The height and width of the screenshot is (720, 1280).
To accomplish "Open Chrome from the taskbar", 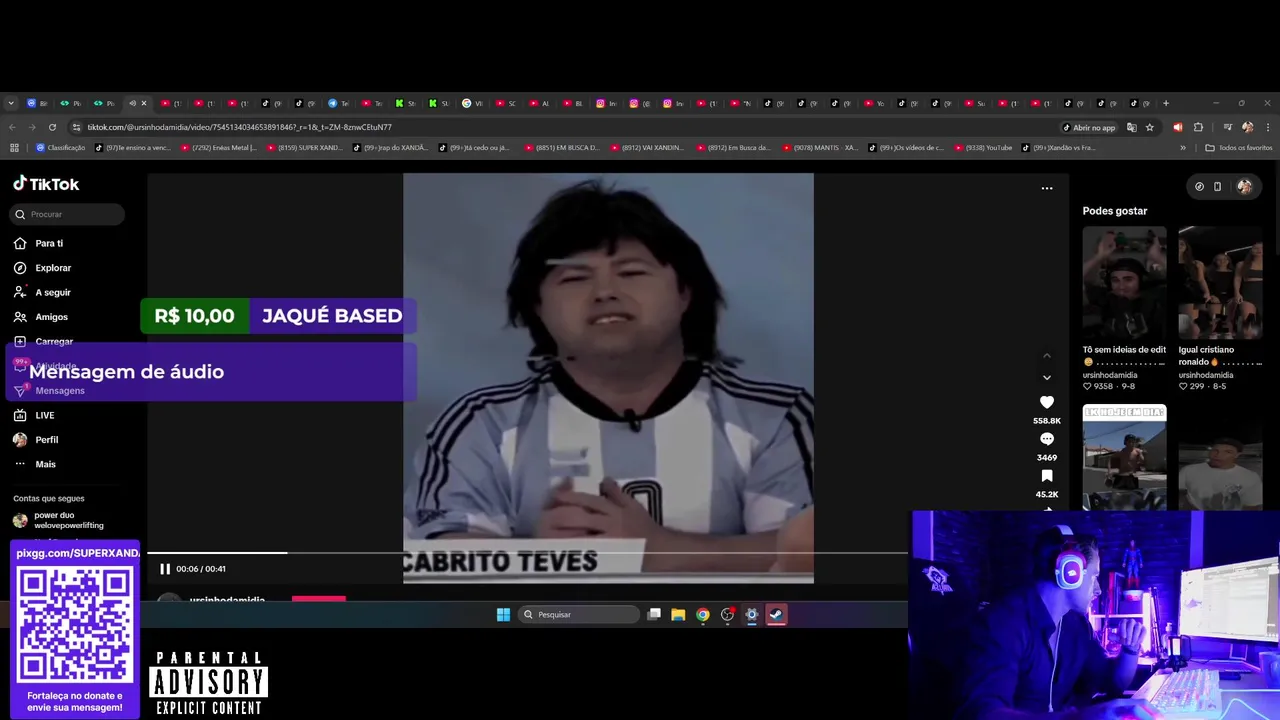I will [703, 614].
